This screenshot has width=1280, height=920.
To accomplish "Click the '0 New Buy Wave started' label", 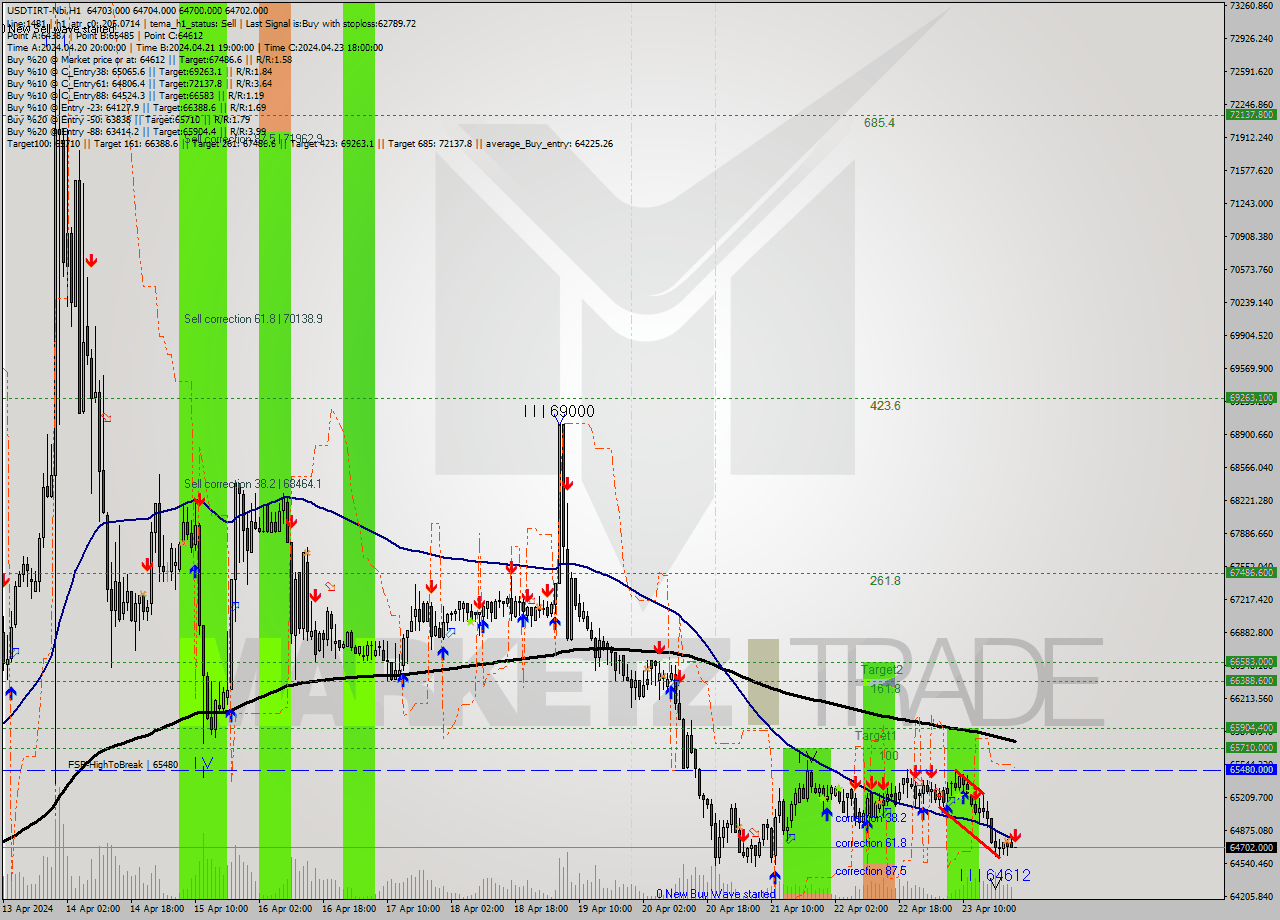I will [715, 894].
